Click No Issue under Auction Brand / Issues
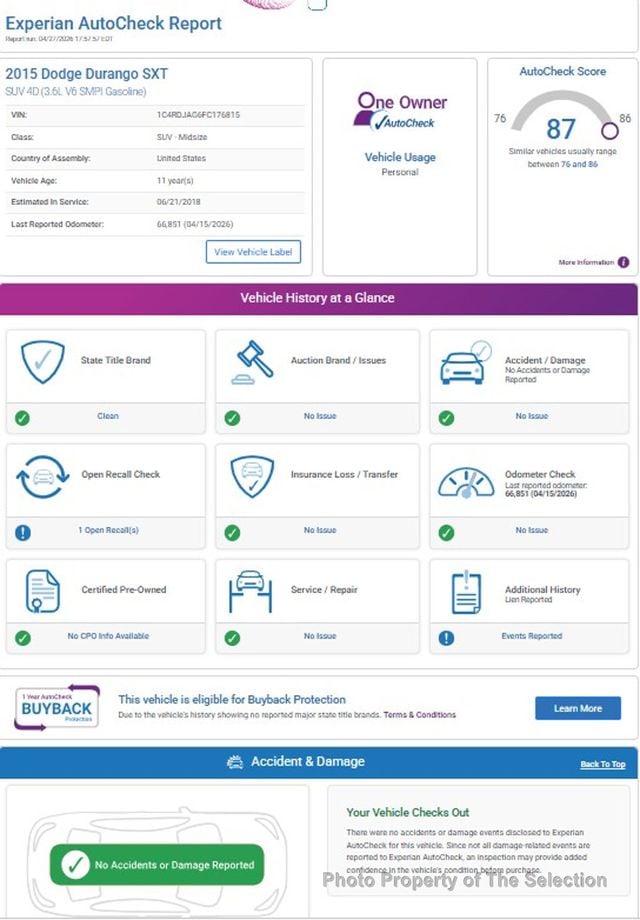640x920 pixels. click(320, 415)
